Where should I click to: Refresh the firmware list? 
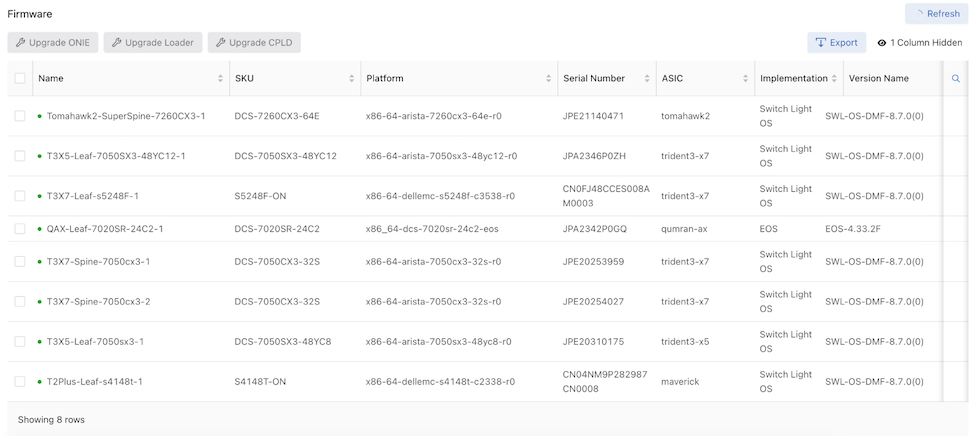click(x=935, y=14)
